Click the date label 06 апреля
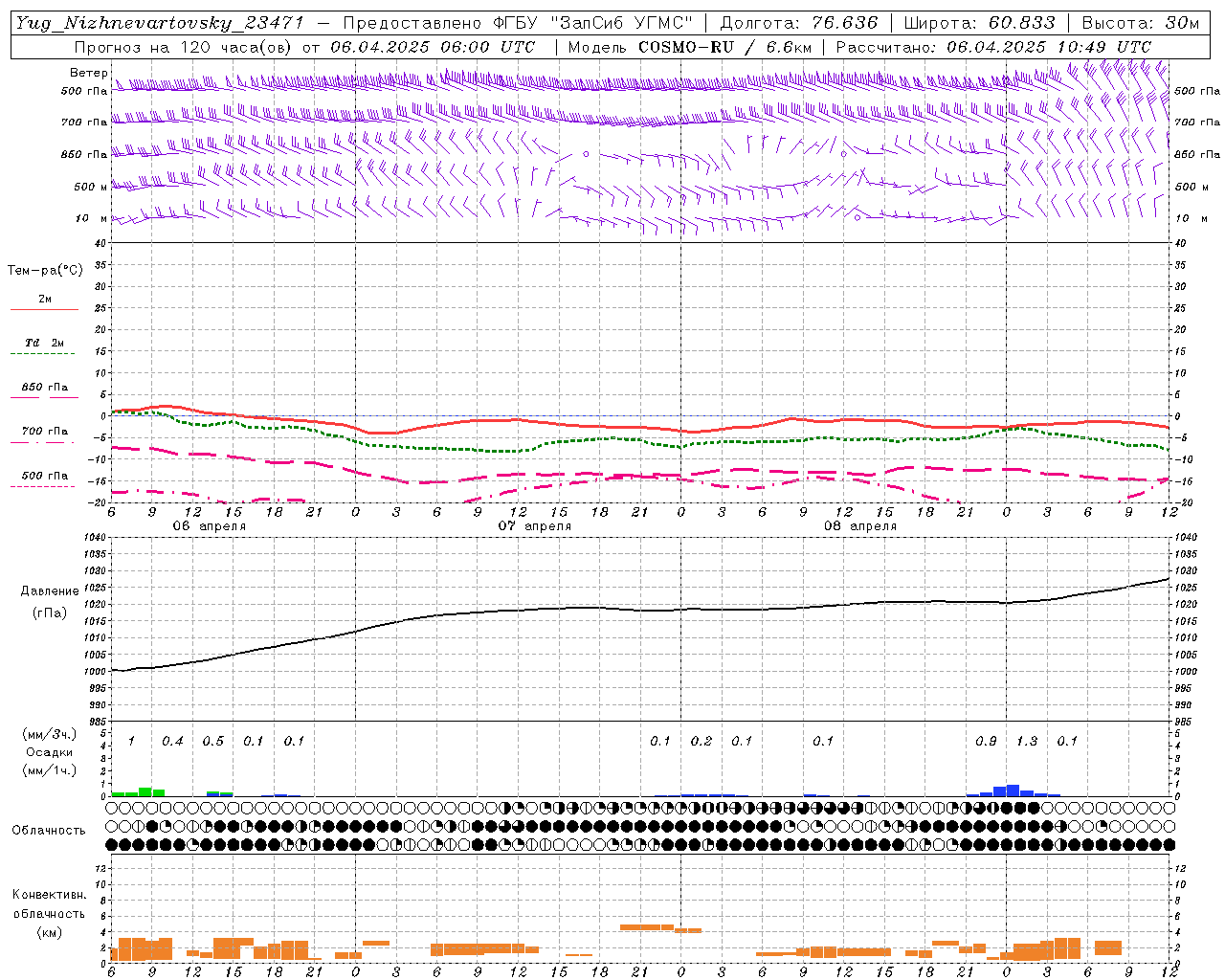Screen dimensions: 1225x980 (210, 526)
